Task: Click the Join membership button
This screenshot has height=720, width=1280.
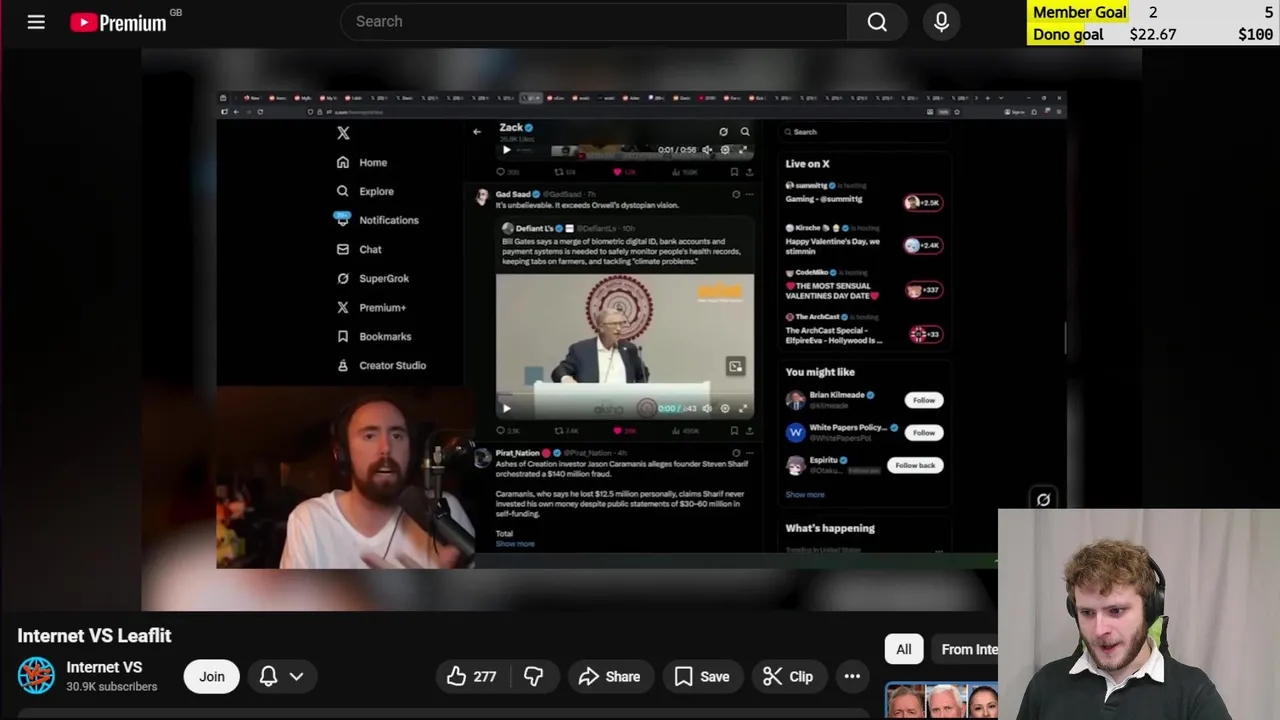Action: 211,677
